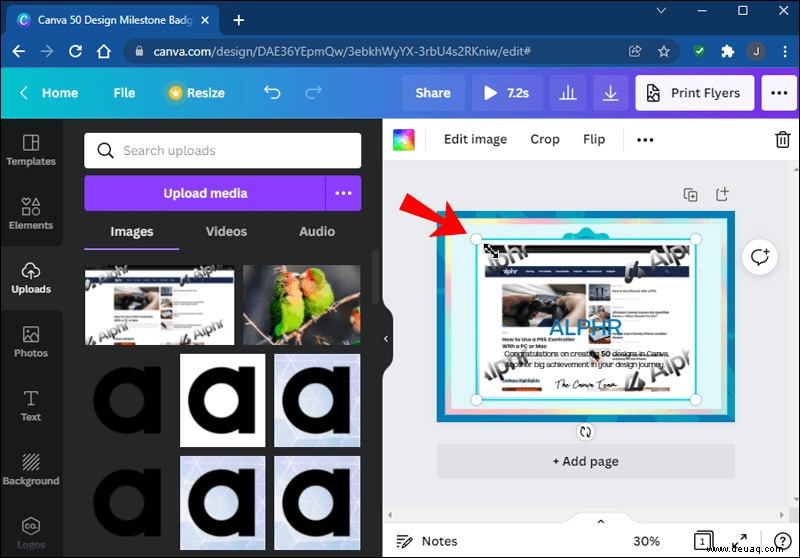Open a new browser tab
The width and height of the screenshot is (800, 558).
pyautogui.click(x=238, y=20)
